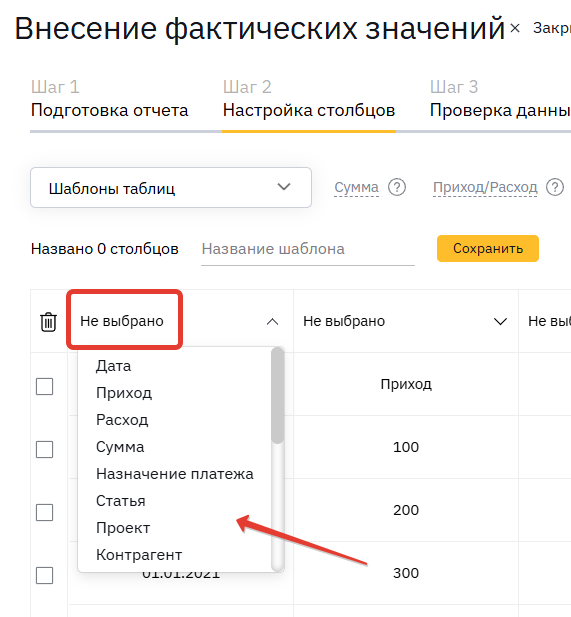Choose Дата from the dropdown list

point(113,366)
